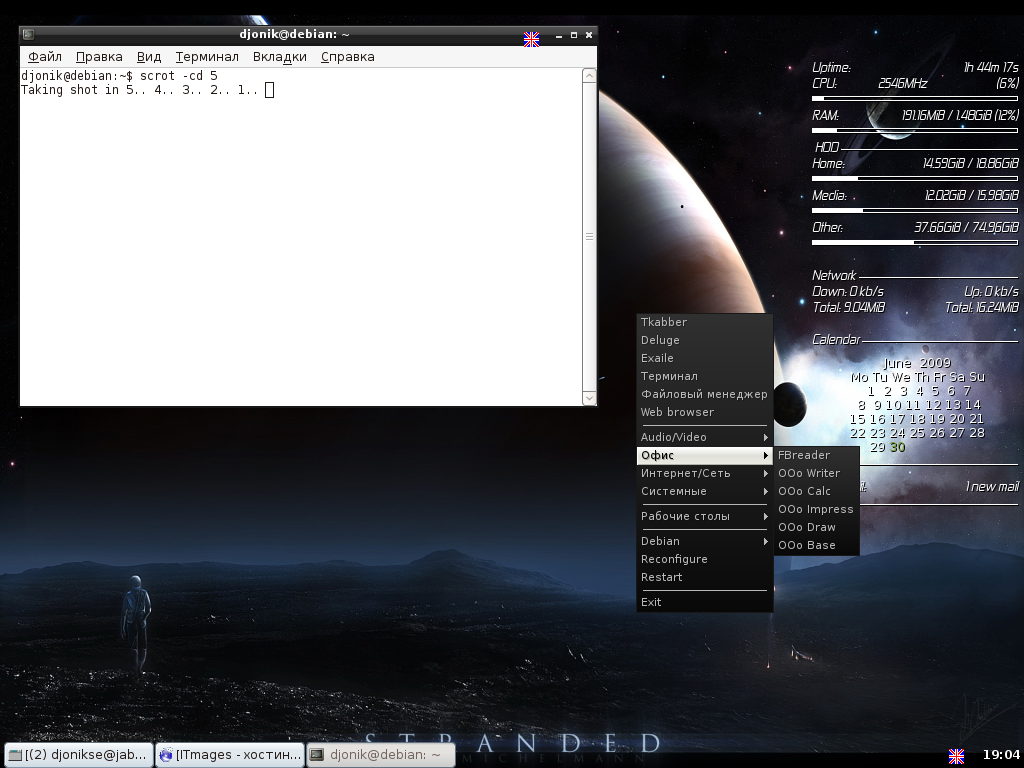Click the Jabber chat taskbar icon

pyautogui.click(x=15, y=755)
